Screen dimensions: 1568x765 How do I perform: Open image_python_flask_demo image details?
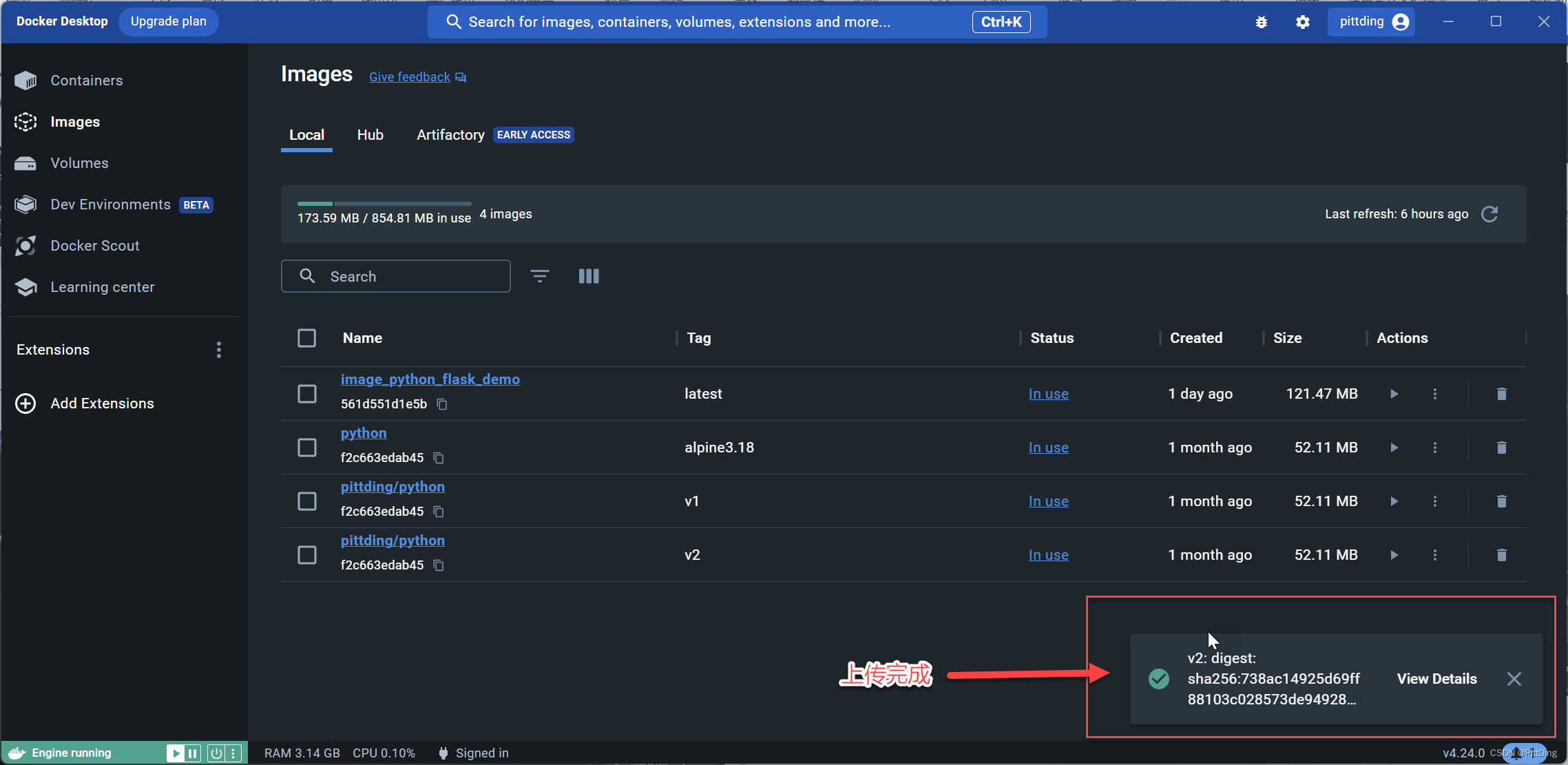coord(430,379)
